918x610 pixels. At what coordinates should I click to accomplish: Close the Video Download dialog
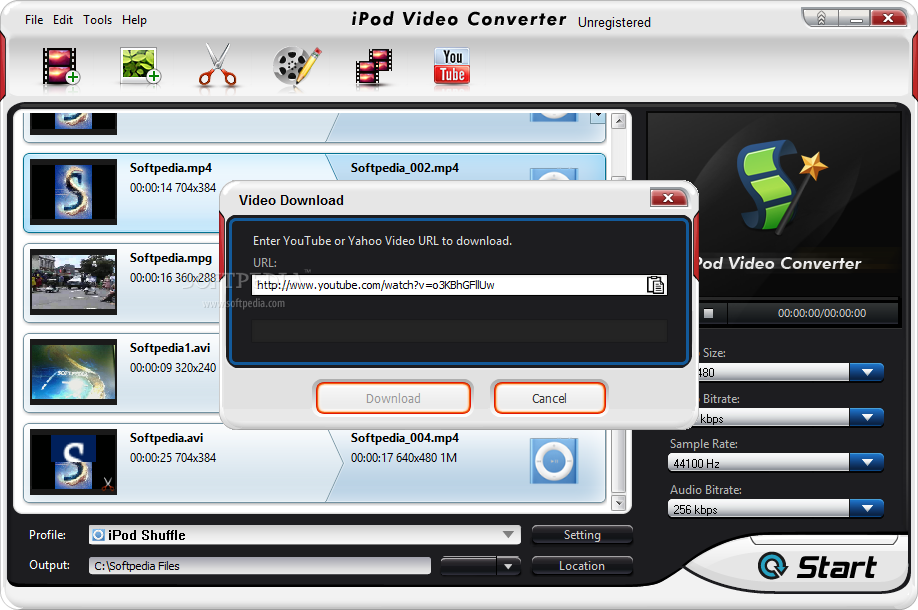[x=668, y=198]
